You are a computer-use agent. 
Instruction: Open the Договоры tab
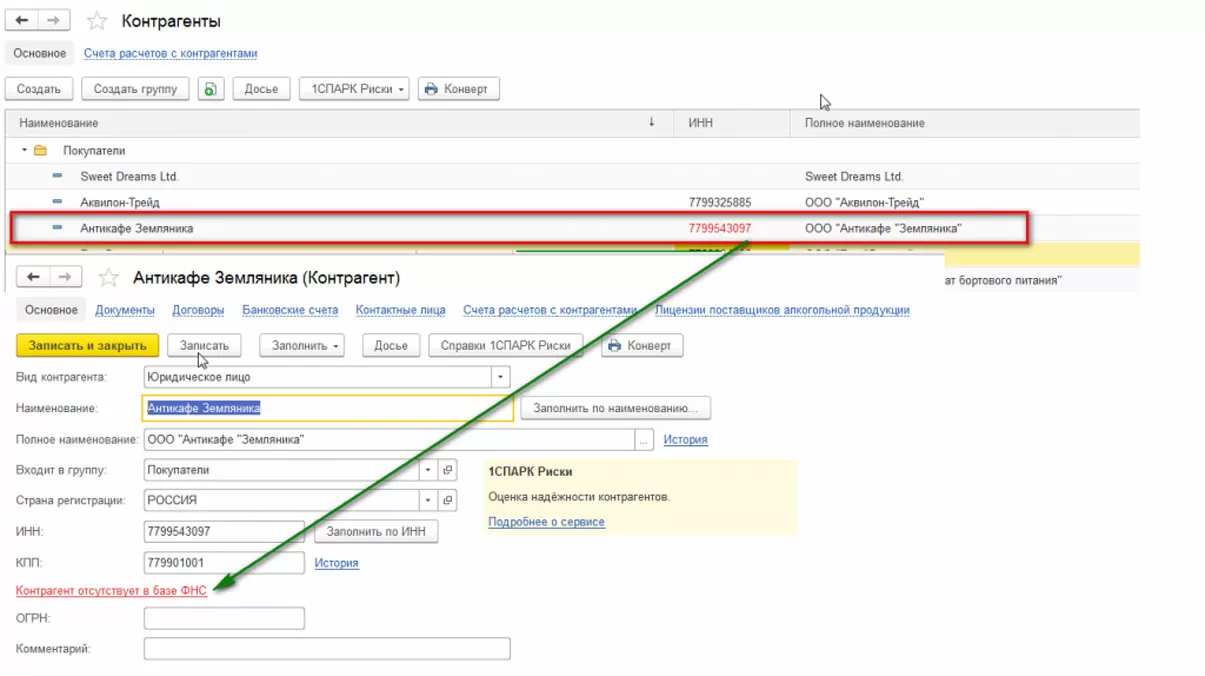point(198,310)
